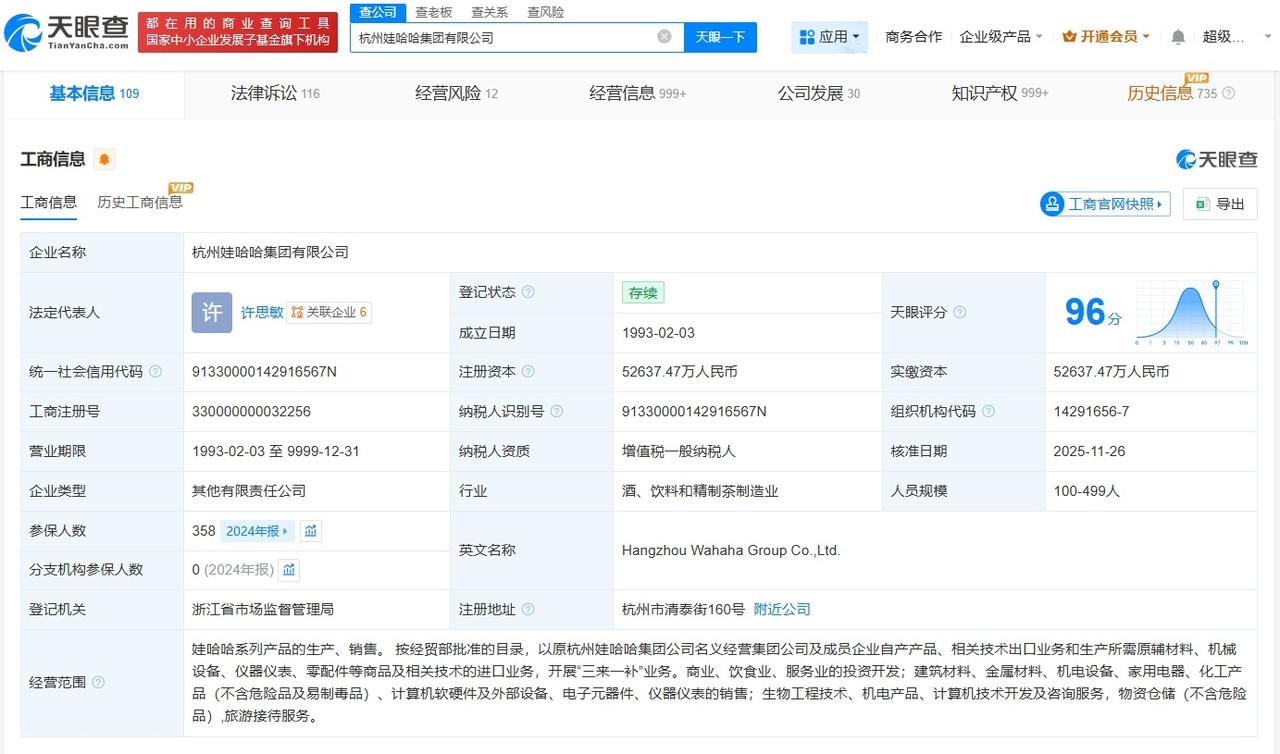Select the 工商注册号 value 330000000032256
Image resolution: width=1280 pixels, height=754 pixels.
251,411
